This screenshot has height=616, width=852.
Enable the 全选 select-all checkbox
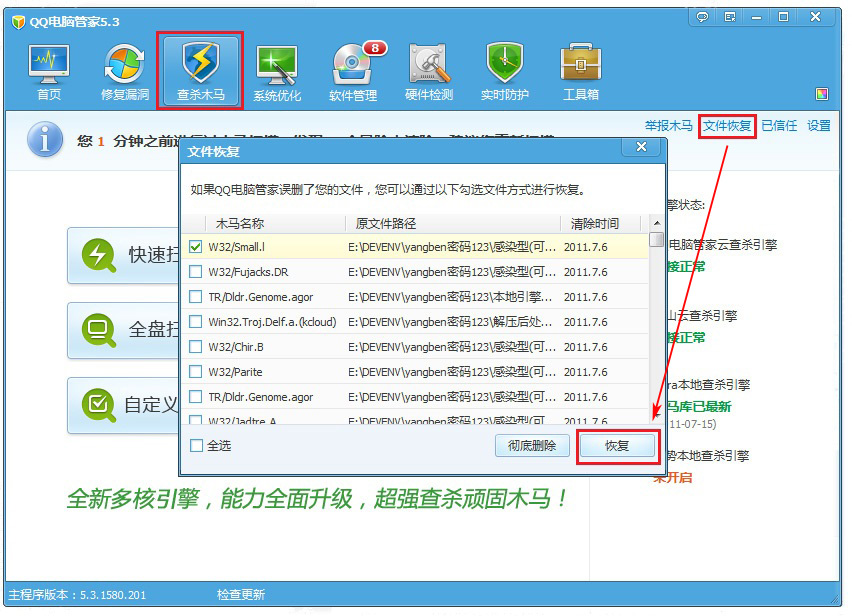pos(196,445)
